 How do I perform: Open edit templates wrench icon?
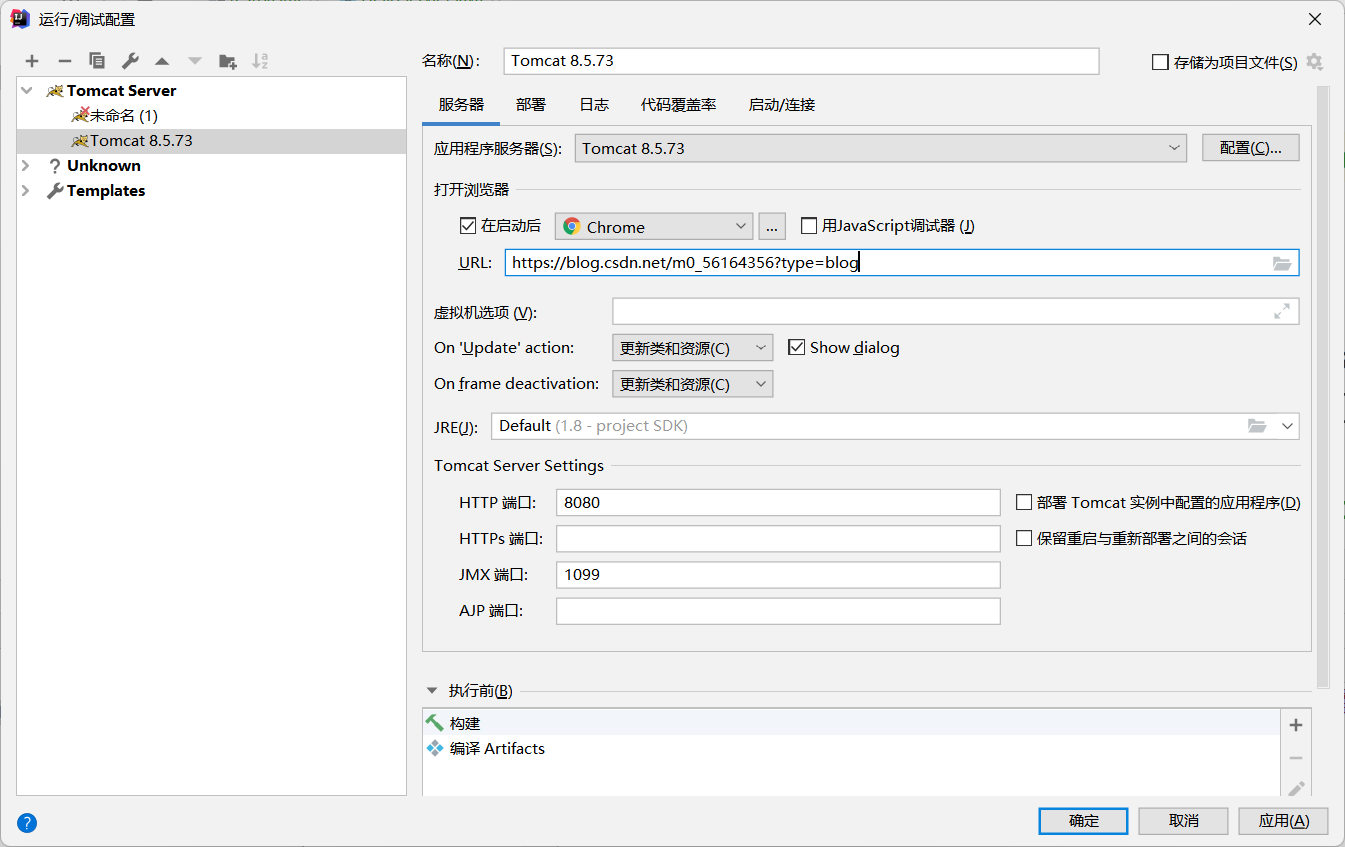[129, 61]
